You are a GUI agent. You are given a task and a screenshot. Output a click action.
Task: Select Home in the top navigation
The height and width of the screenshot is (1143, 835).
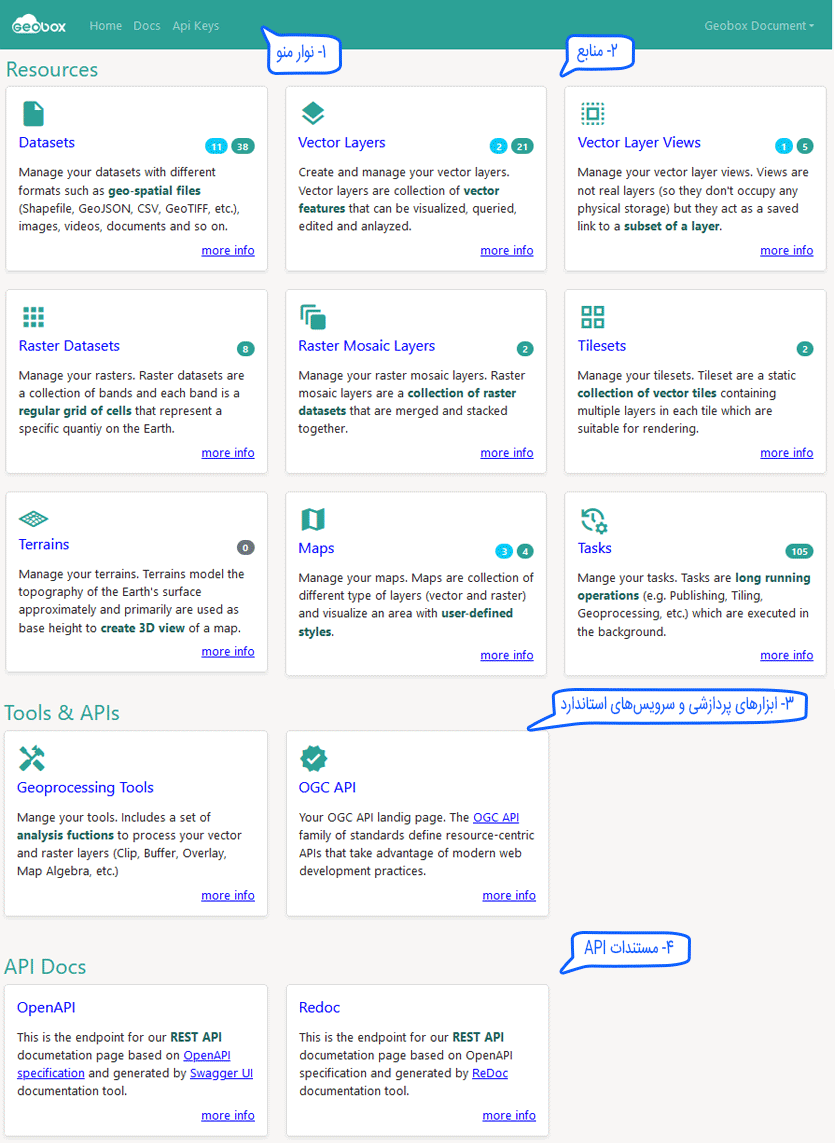click(105, 26)
